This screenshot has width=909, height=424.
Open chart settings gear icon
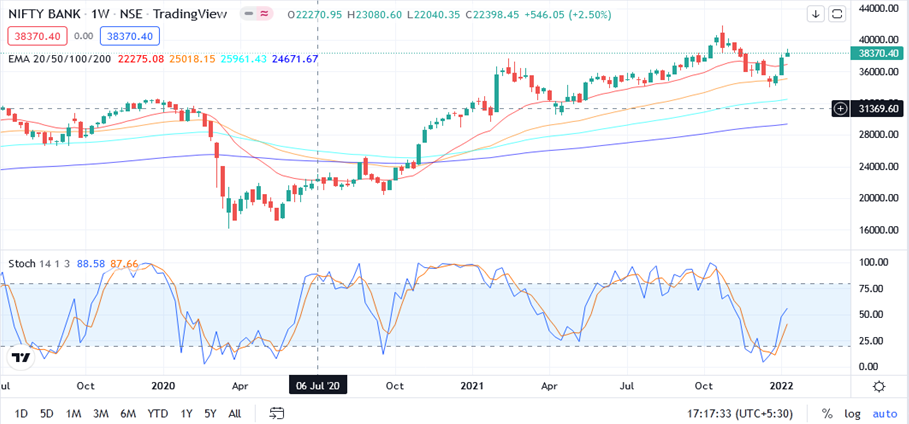coord(878,386)
